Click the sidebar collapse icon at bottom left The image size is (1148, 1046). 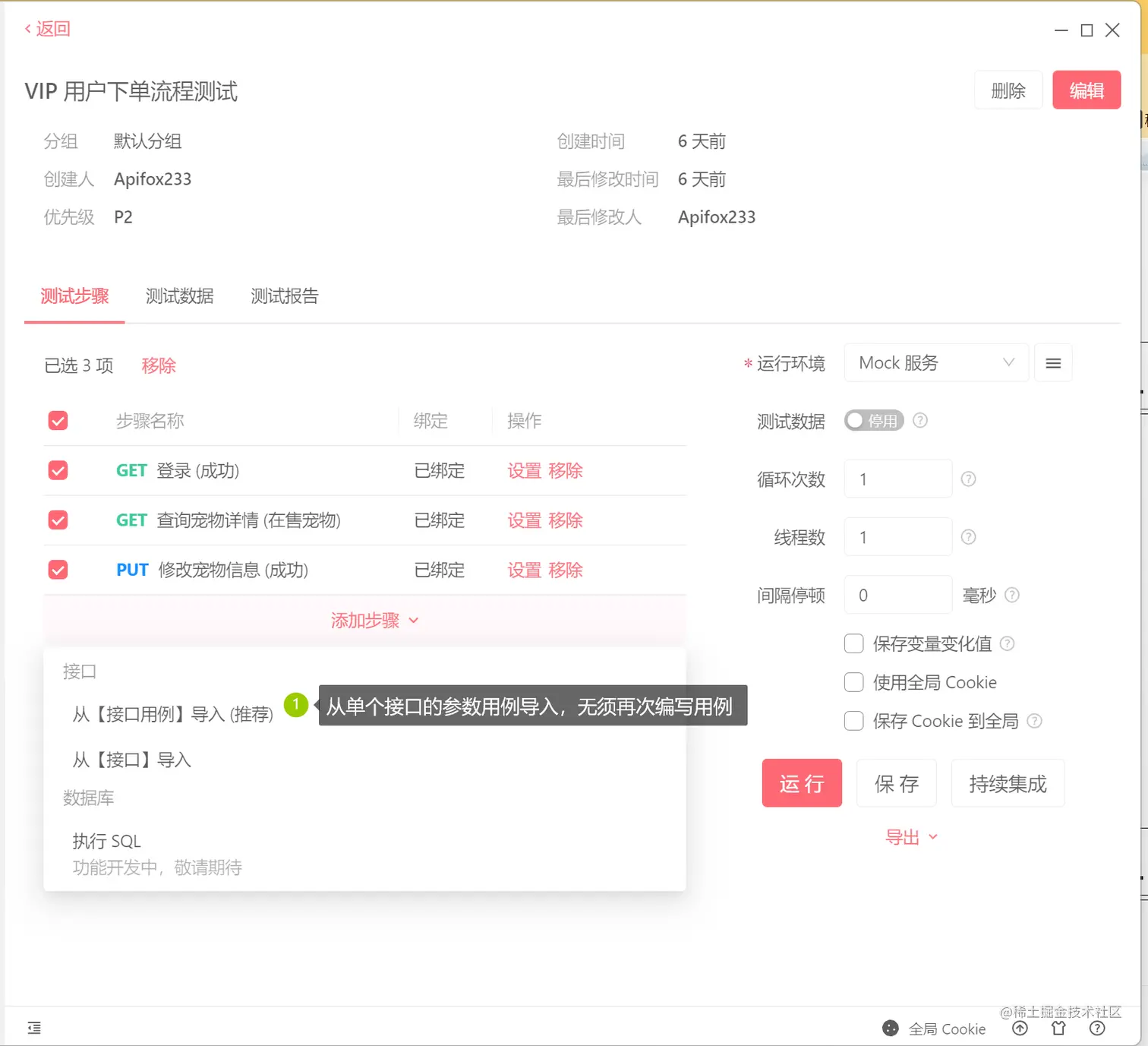(x=34, y=1028)
